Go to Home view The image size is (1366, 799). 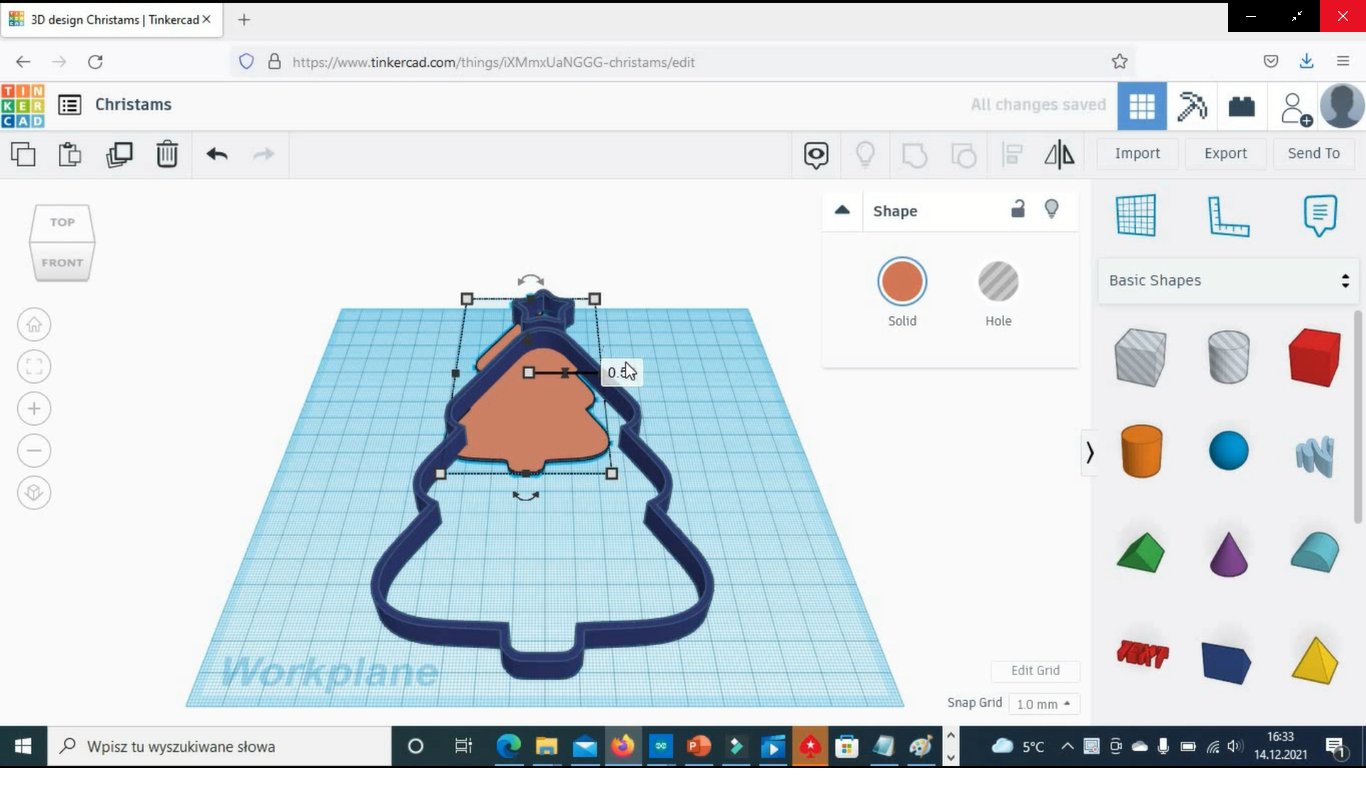coord(34,325)
